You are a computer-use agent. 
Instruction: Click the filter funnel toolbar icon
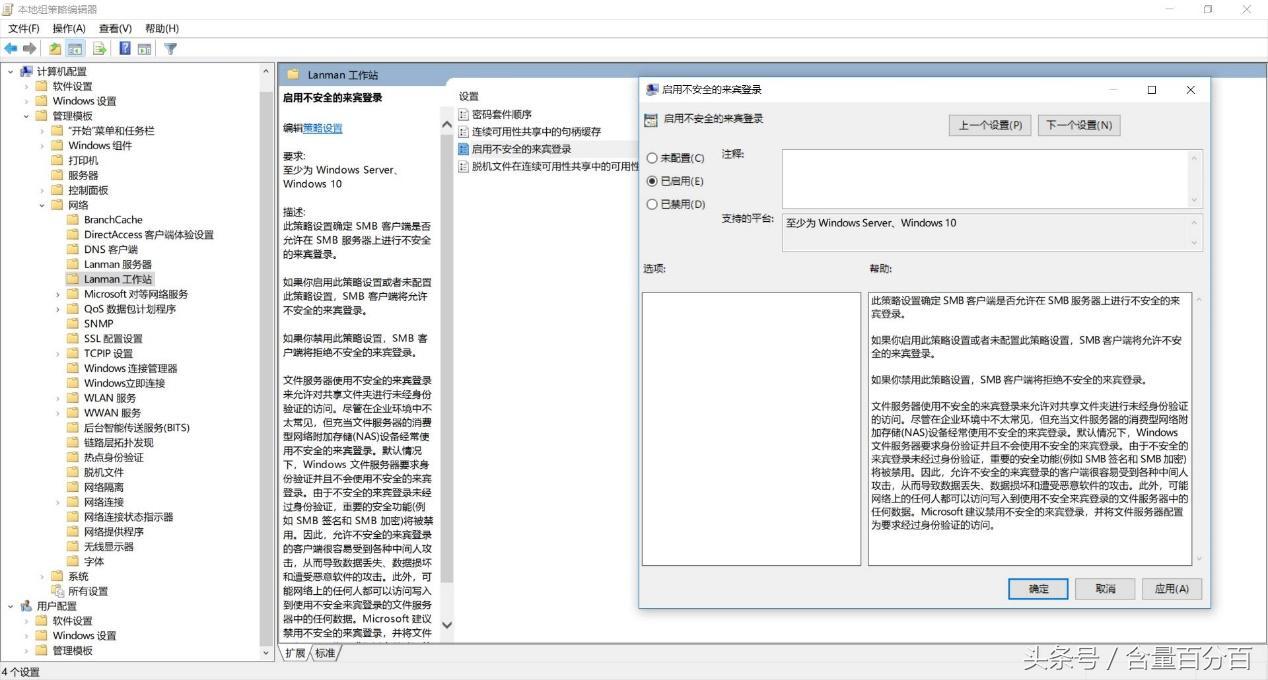[170, 48]
